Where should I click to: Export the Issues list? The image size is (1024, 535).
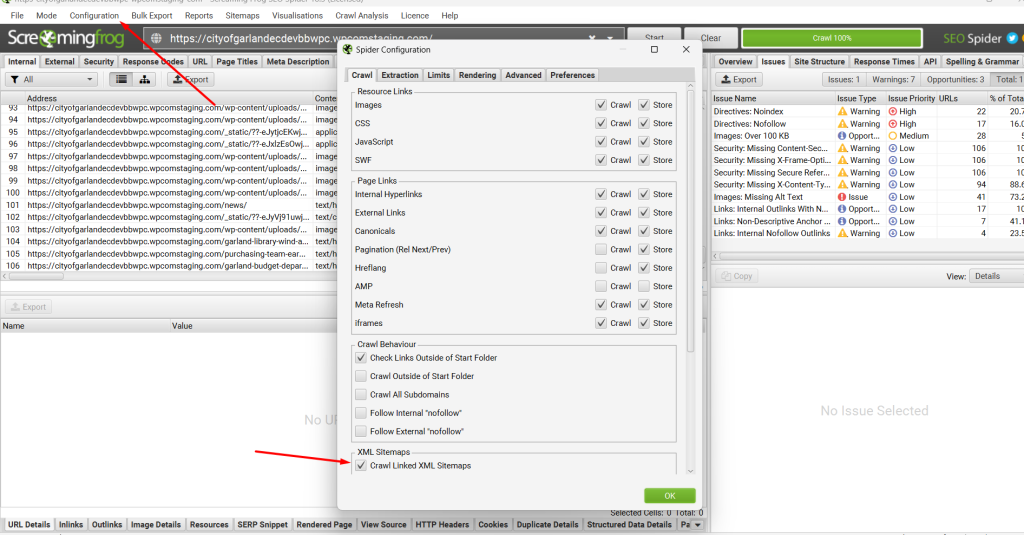pos(739,79)
